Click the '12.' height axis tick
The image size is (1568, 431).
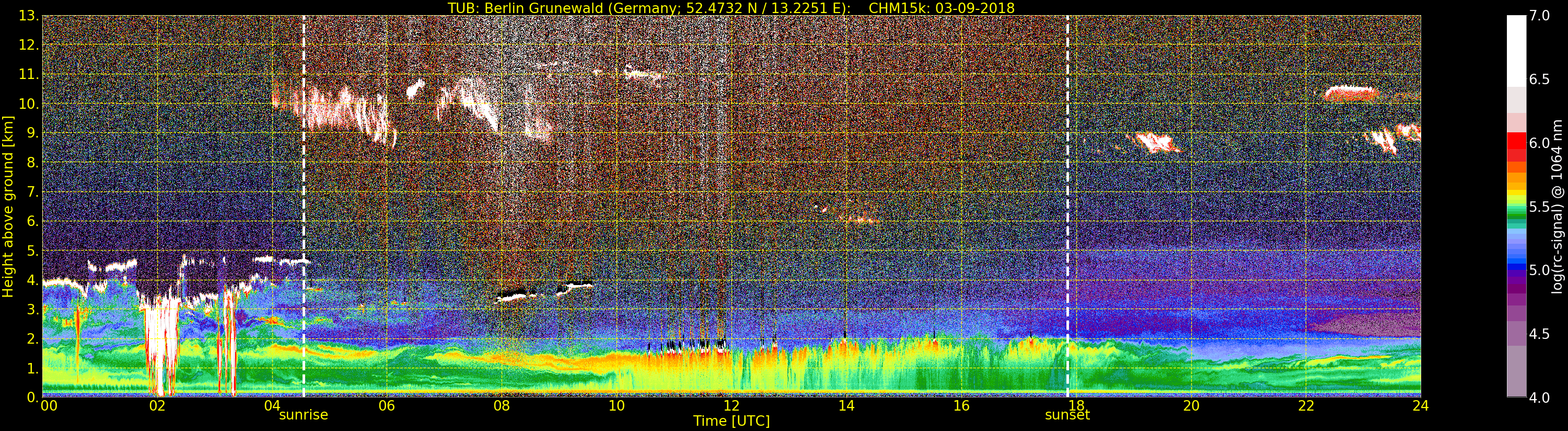tap(29, 45)
